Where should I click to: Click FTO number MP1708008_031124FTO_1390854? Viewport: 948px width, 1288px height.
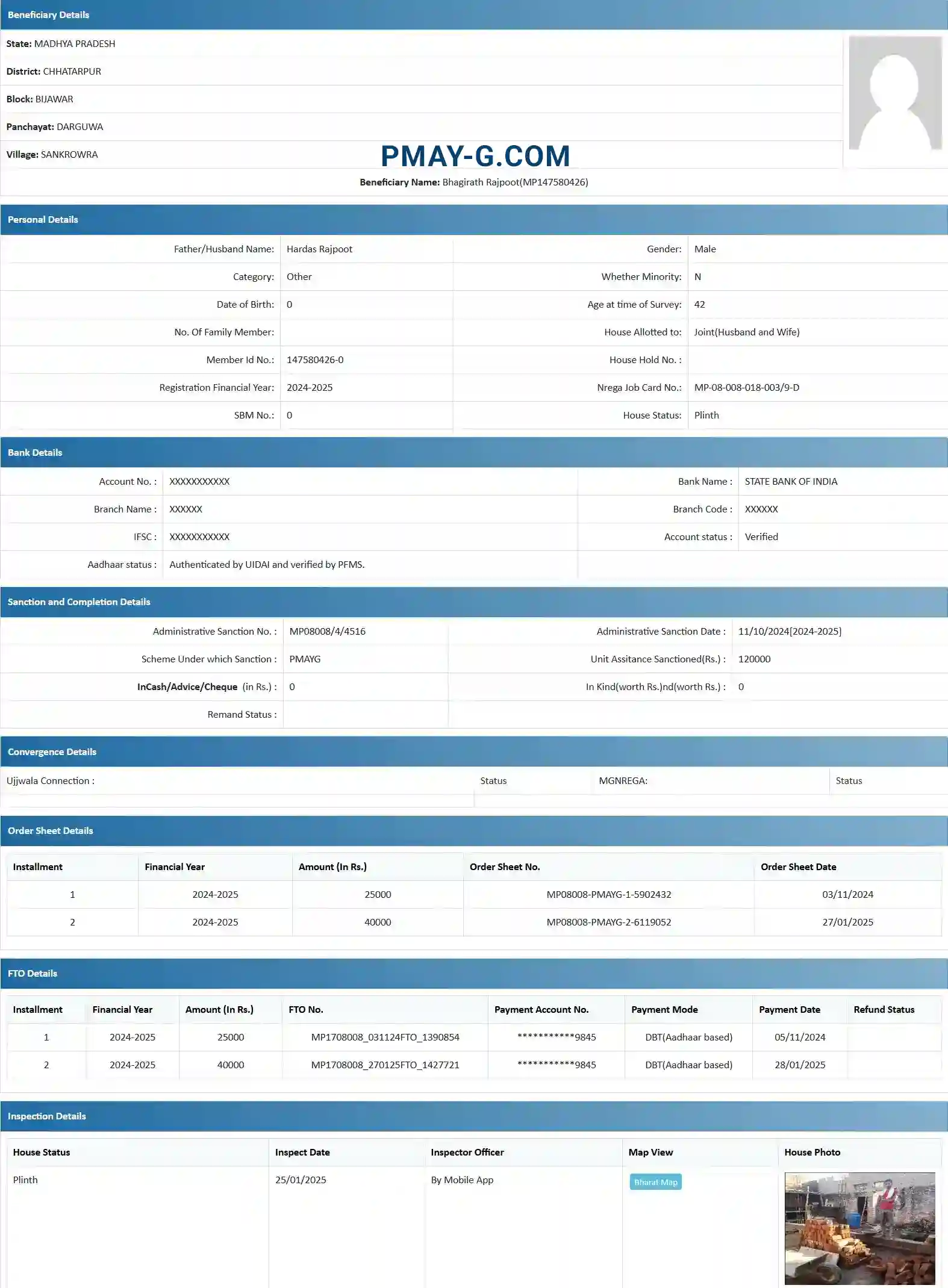point(385,1038)
